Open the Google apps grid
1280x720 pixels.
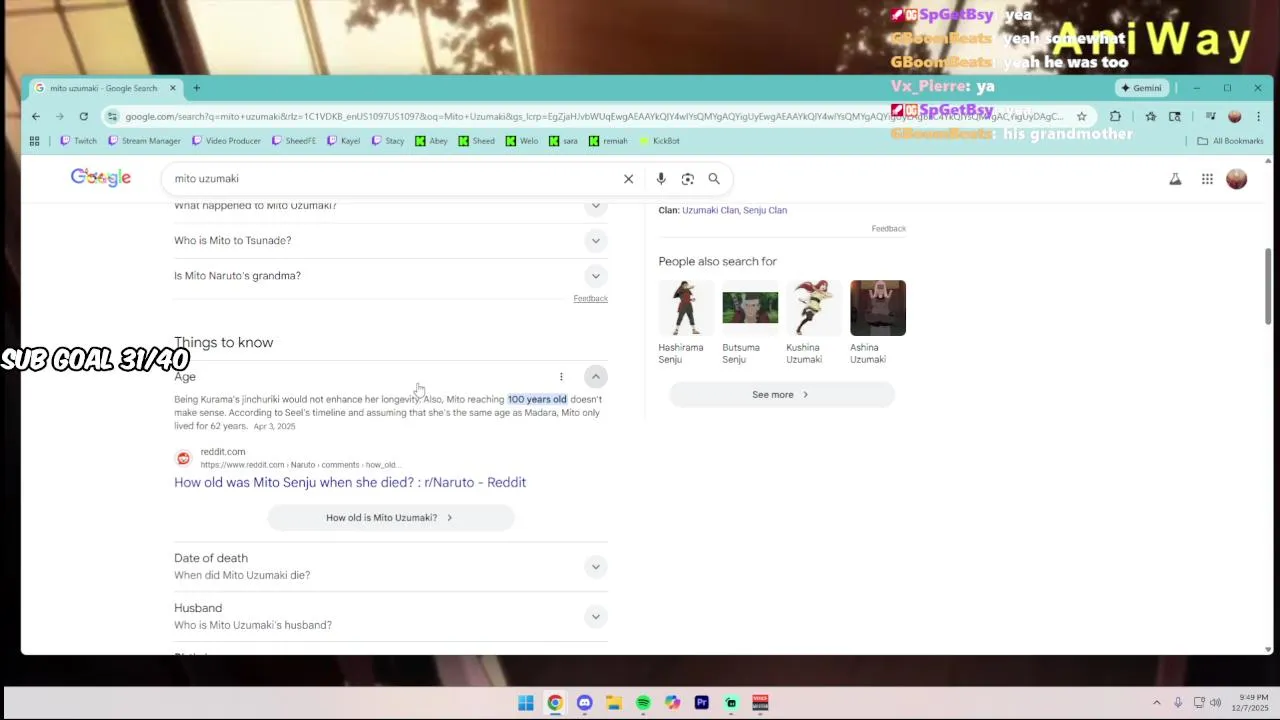click(x=1207, y=179)
